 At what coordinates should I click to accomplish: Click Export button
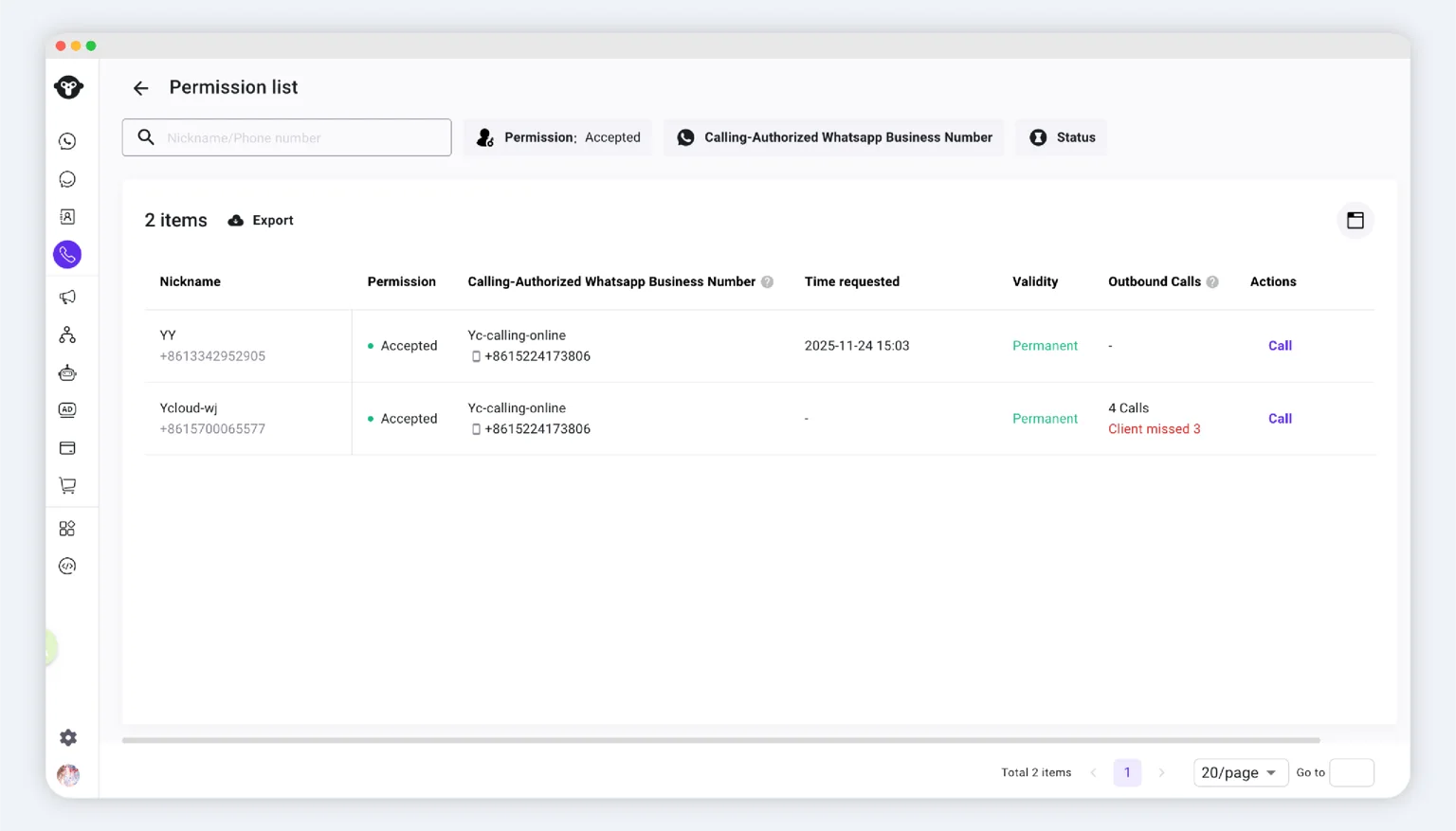pos(261,221)
